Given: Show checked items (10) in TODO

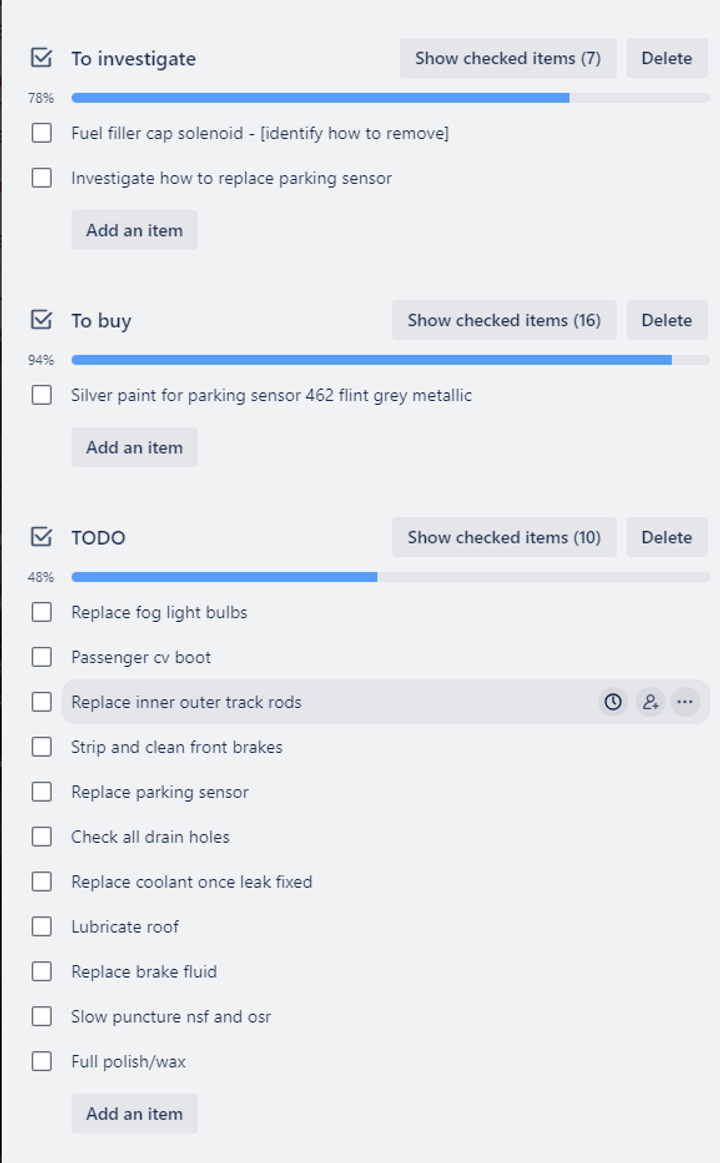Looking at the screenshot, I should pyautogui.click(x=504, y=537).
